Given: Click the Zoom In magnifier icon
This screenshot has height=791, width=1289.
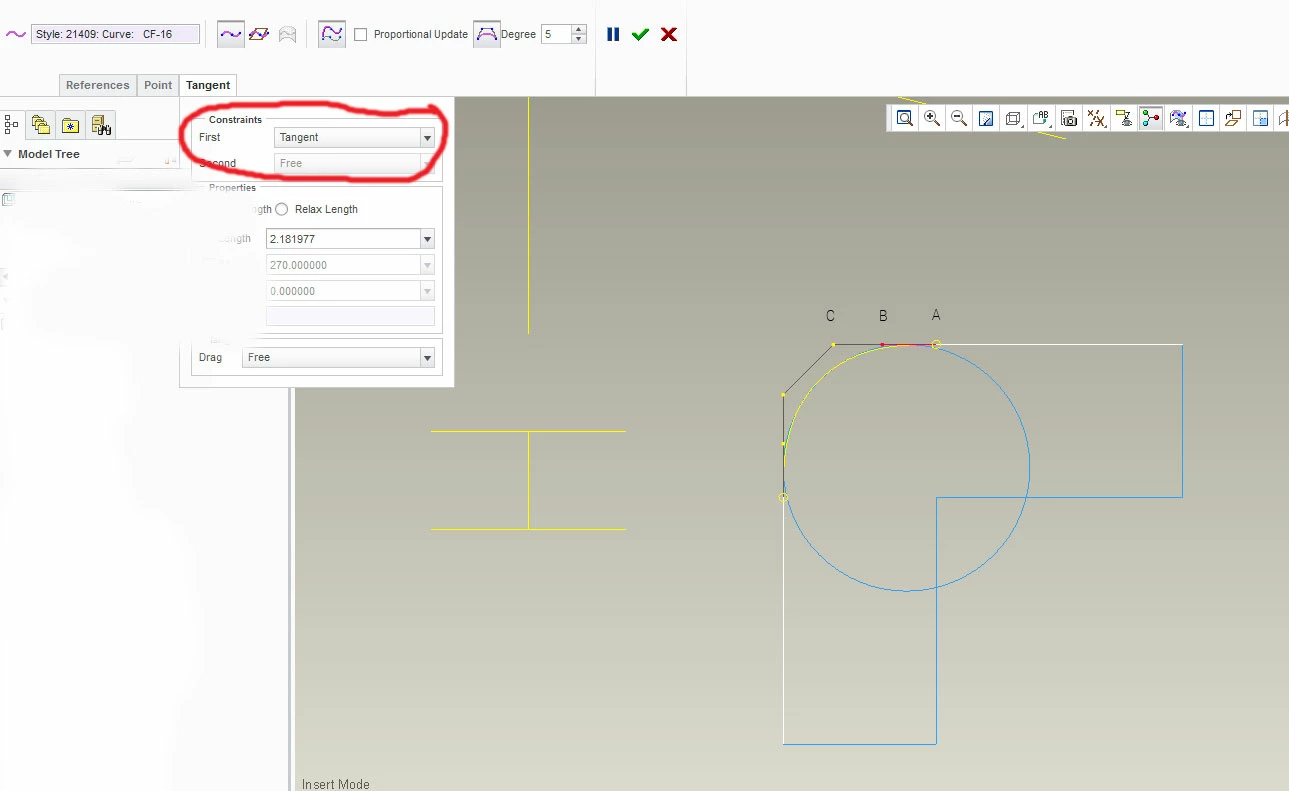Looking at the screenshot, I should [x=932, y=118].
